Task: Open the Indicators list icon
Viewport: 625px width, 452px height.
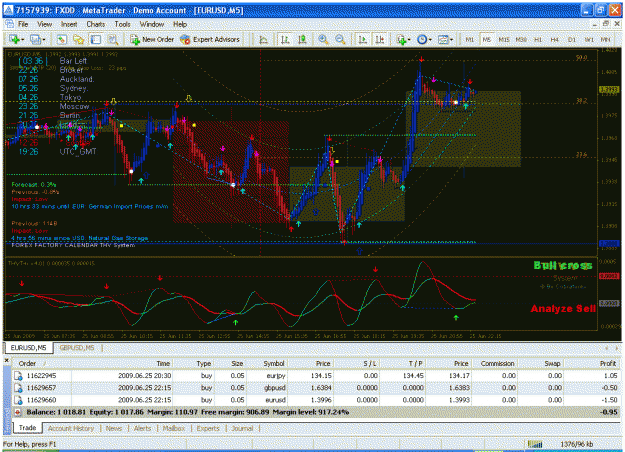Action: 401,39
